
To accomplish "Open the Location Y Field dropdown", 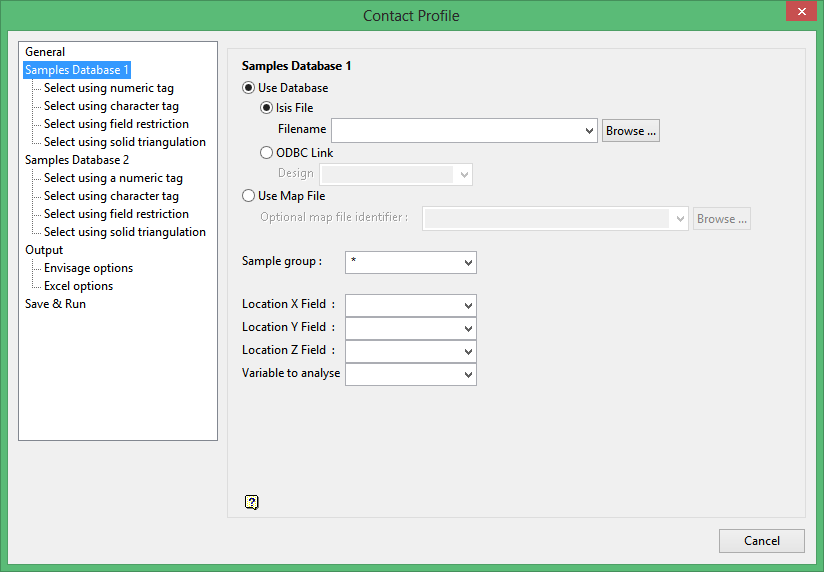I will coord(468,328).
